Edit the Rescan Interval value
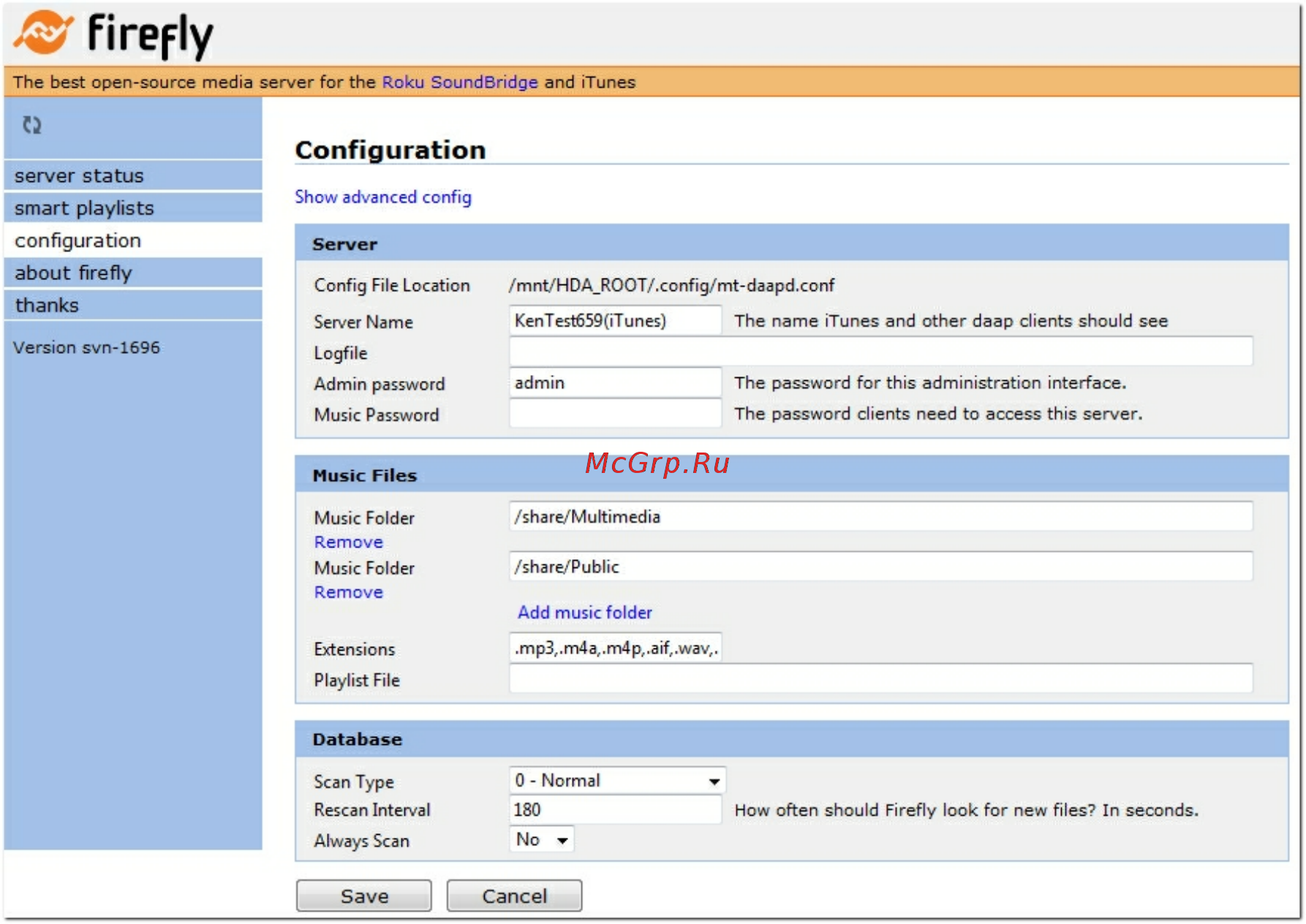 615,809
